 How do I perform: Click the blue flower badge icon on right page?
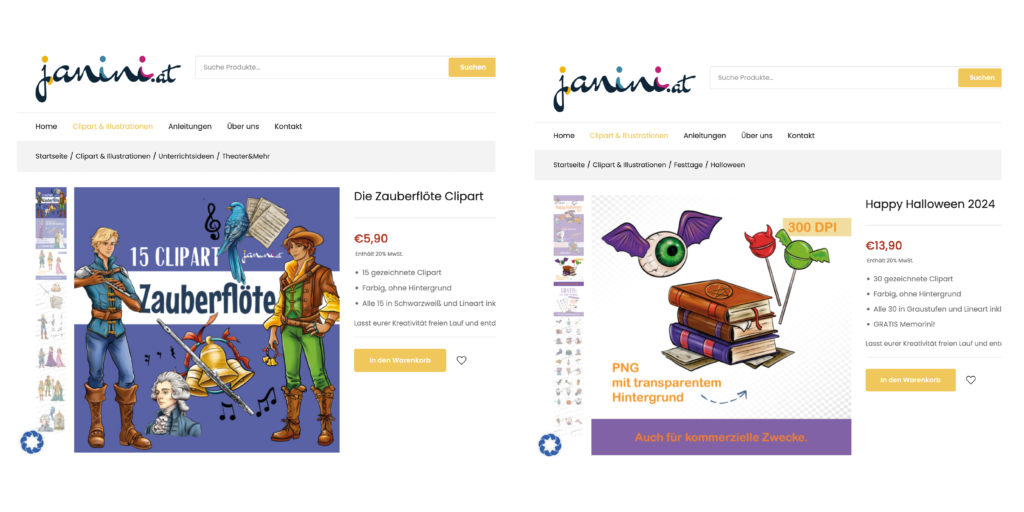tap(549, 445)
